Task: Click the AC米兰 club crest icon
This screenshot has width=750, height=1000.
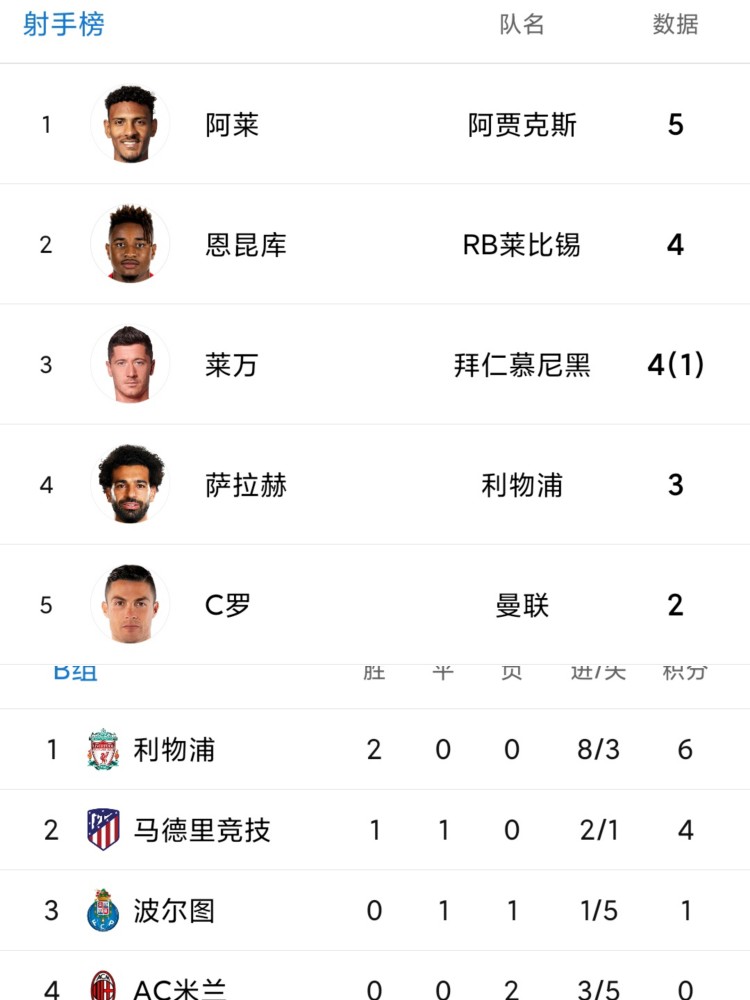Action: [x=103, y=985]
